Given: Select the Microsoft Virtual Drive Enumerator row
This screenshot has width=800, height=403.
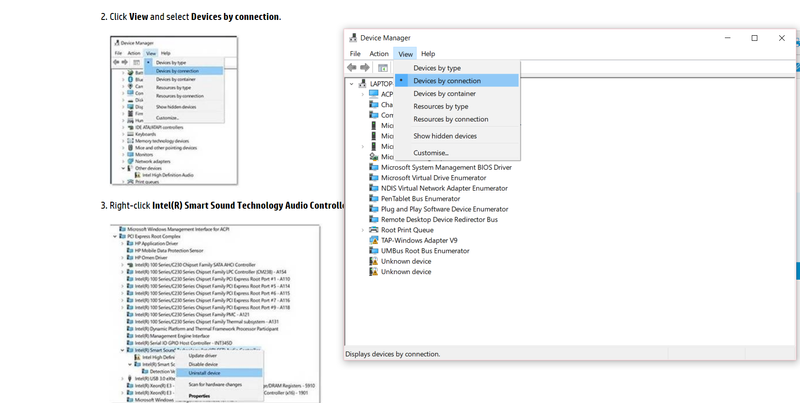Looking at the screenshot, I should (x=433, y=178).
